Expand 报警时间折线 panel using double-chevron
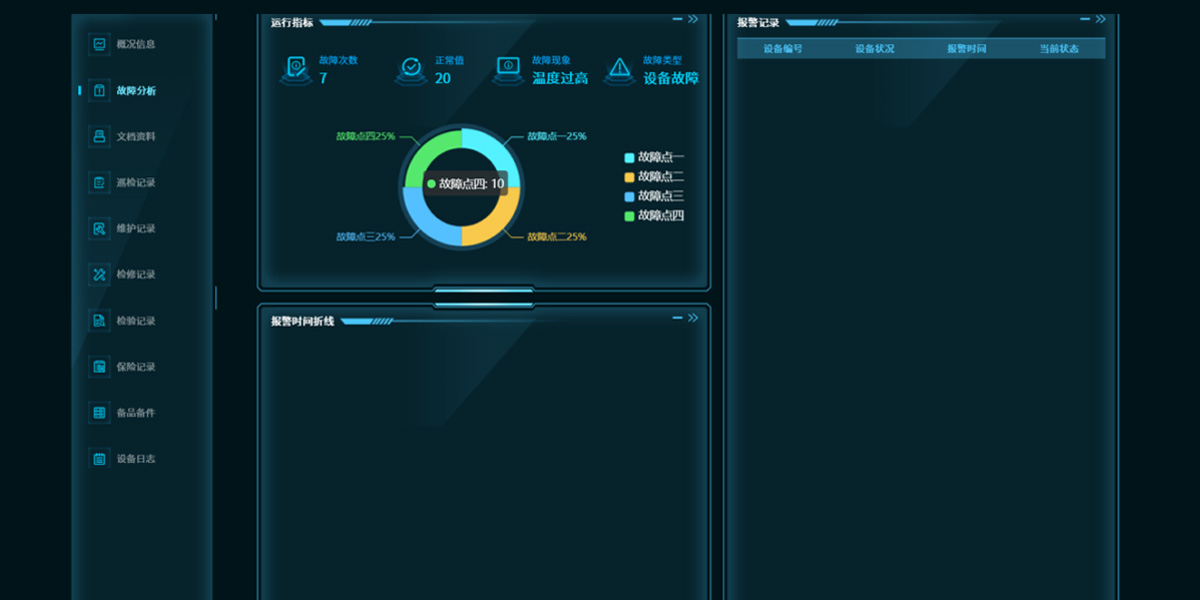1200x600 pixels. [693, 318]
